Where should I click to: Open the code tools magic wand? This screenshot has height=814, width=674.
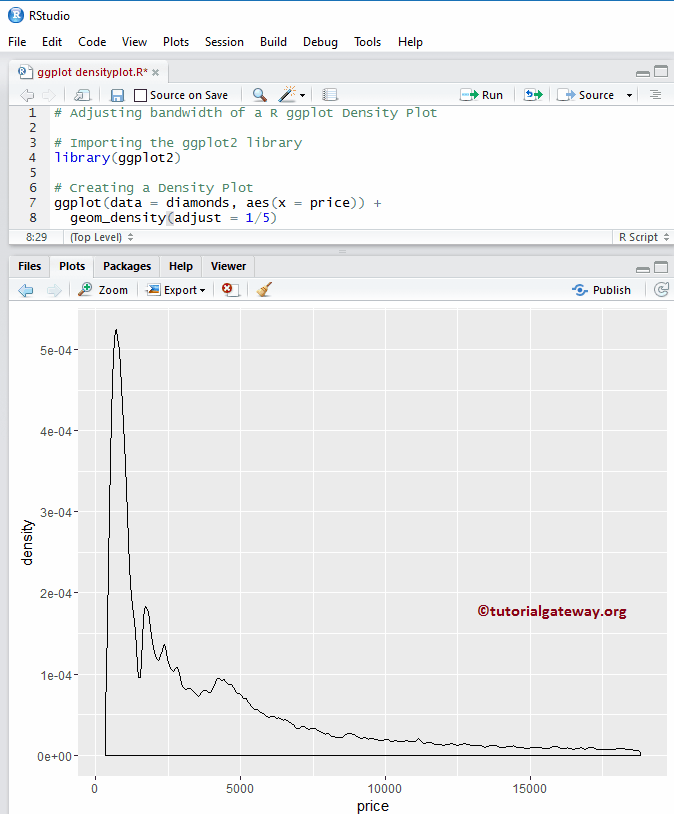point(287,94)
